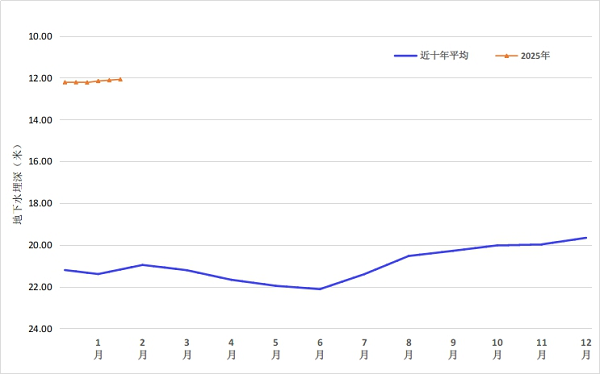Click the 6月 x-axis label

[320, 349]
